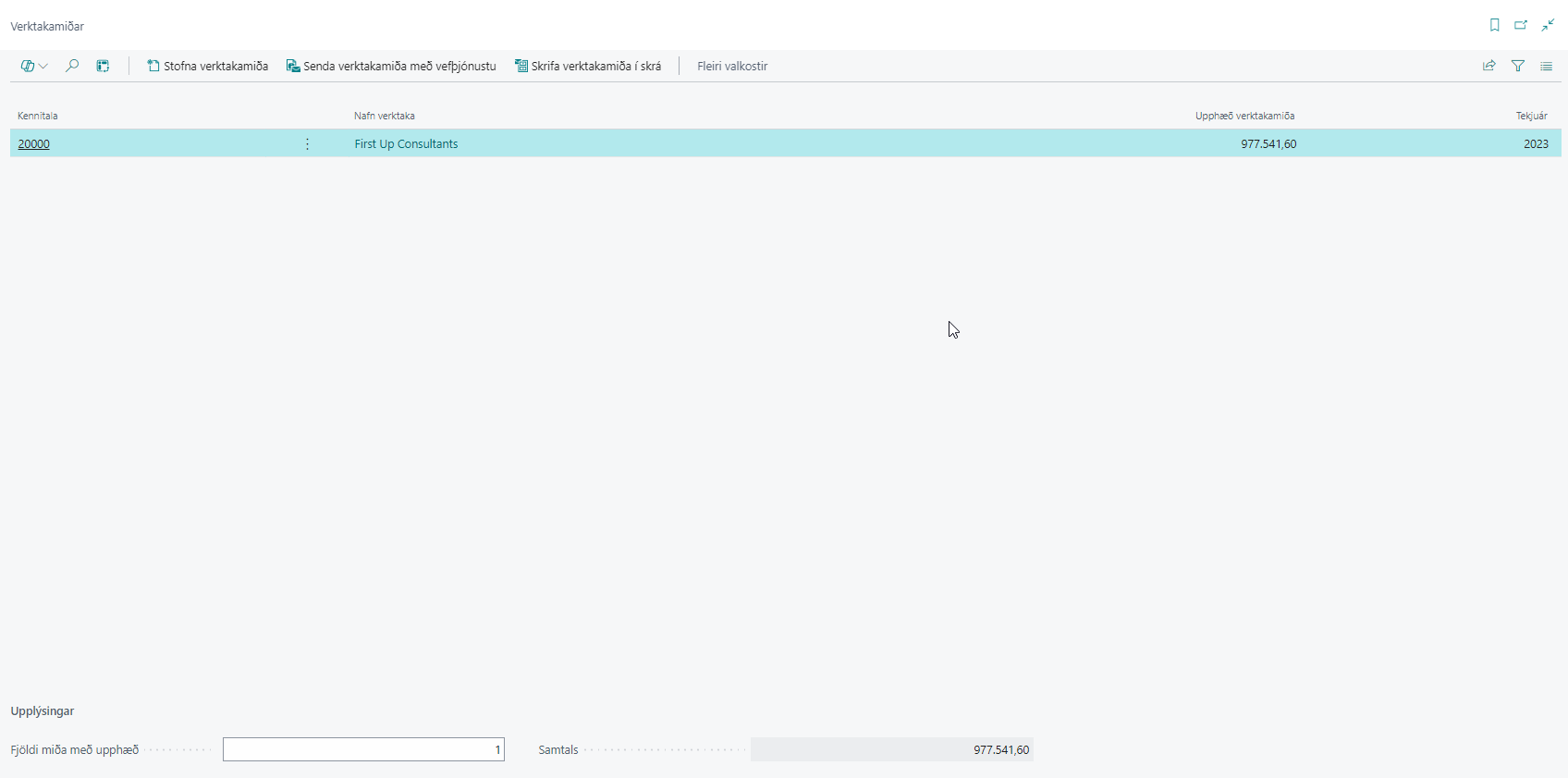Click the list layout icon
Screen dimensions: 1568x778
coord(1546,66)
